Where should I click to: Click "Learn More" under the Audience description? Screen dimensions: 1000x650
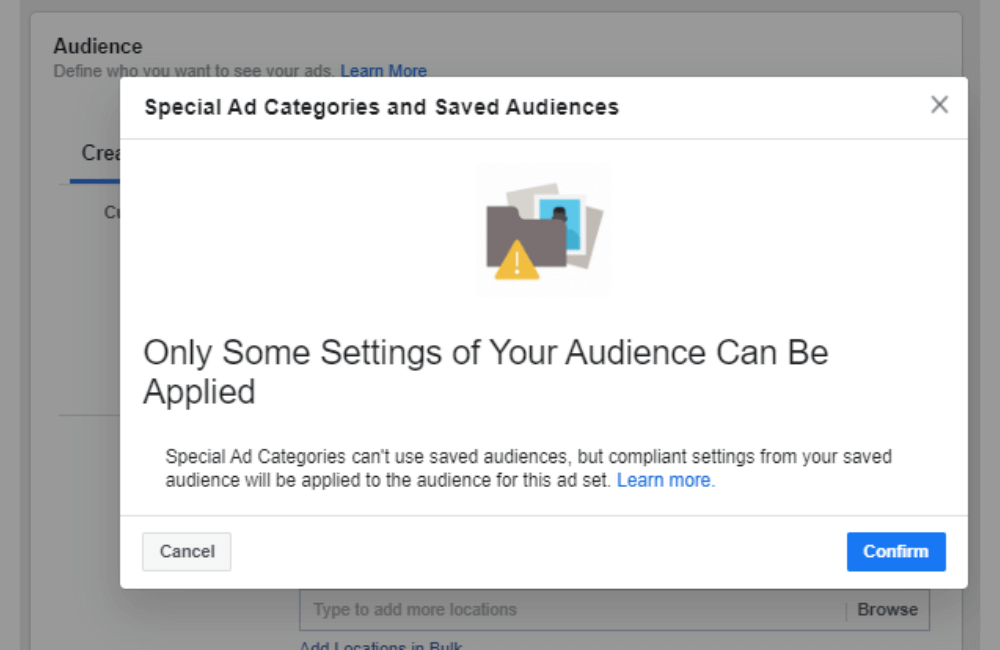(x=383, y=70)
